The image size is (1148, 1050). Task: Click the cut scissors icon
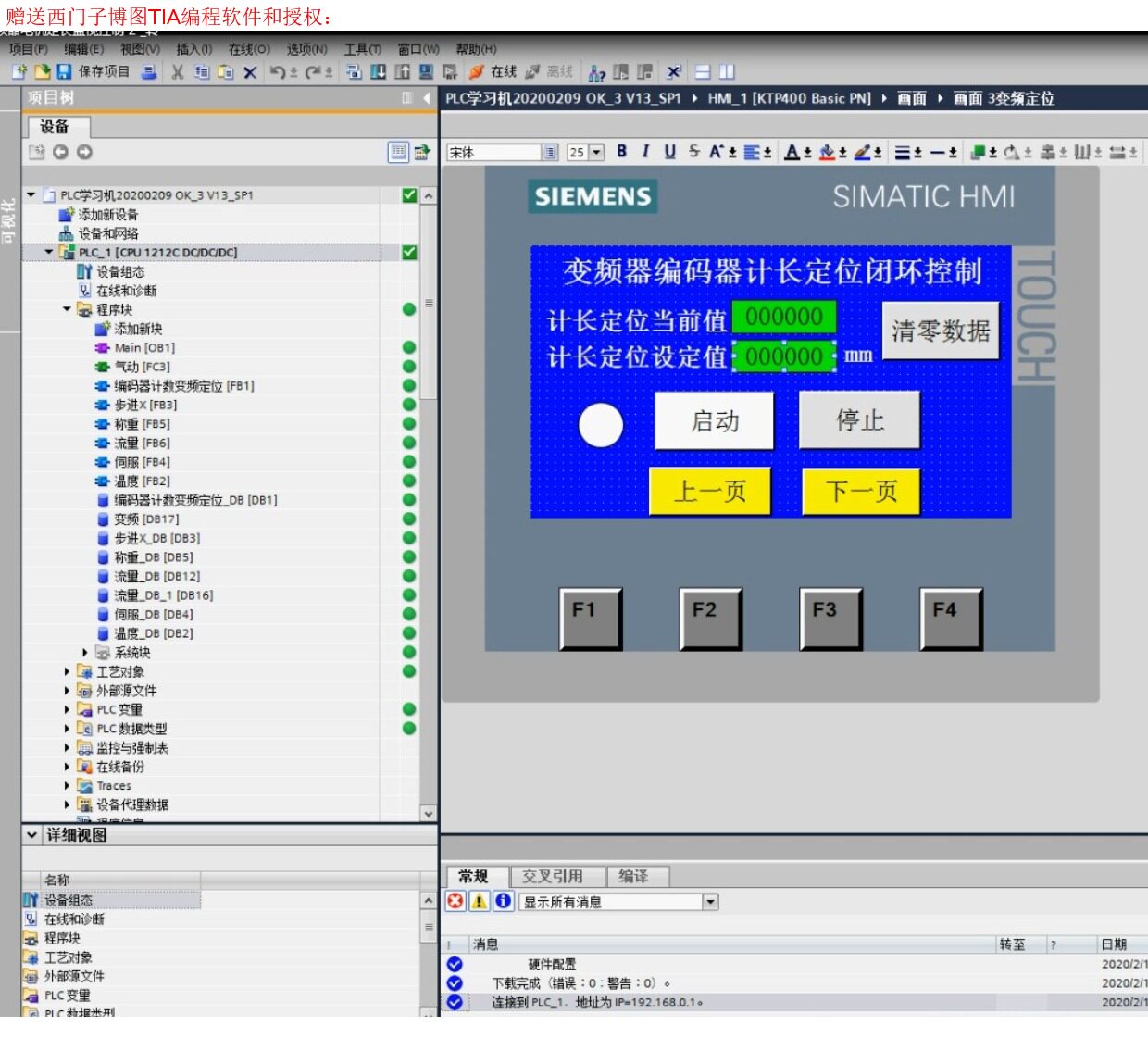[178, 72]
